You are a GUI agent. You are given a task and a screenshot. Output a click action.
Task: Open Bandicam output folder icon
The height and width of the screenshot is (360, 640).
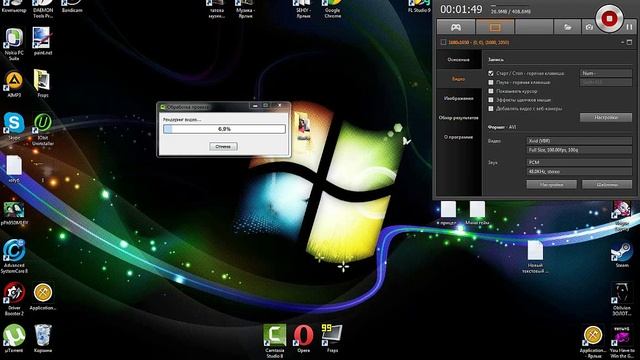click(567, 27)
